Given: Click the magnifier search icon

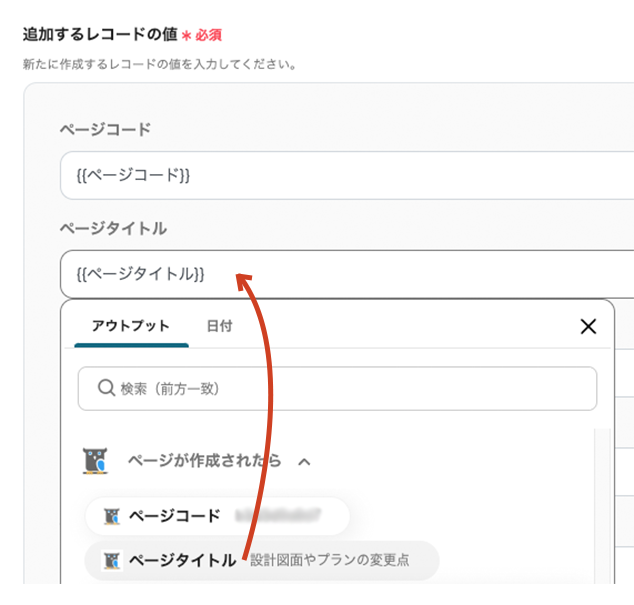Looking at the screenshot, I should (106, 388).
